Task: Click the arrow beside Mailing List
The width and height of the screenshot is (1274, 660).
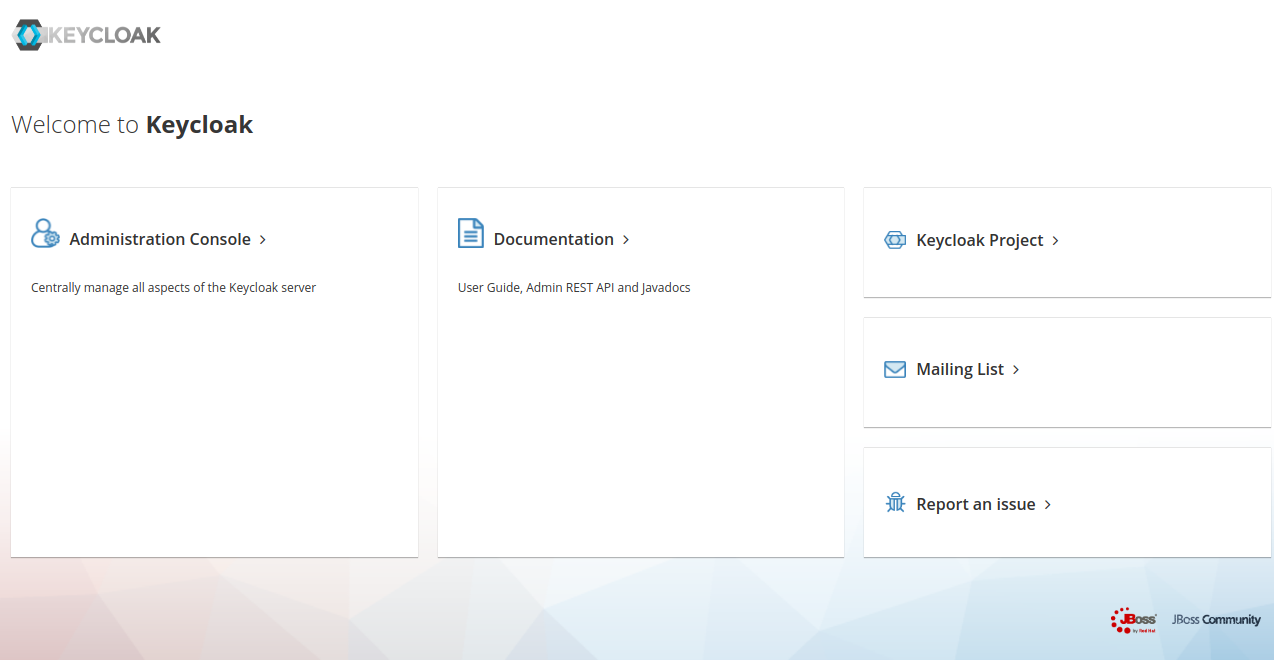Action: coord(1016,369)
